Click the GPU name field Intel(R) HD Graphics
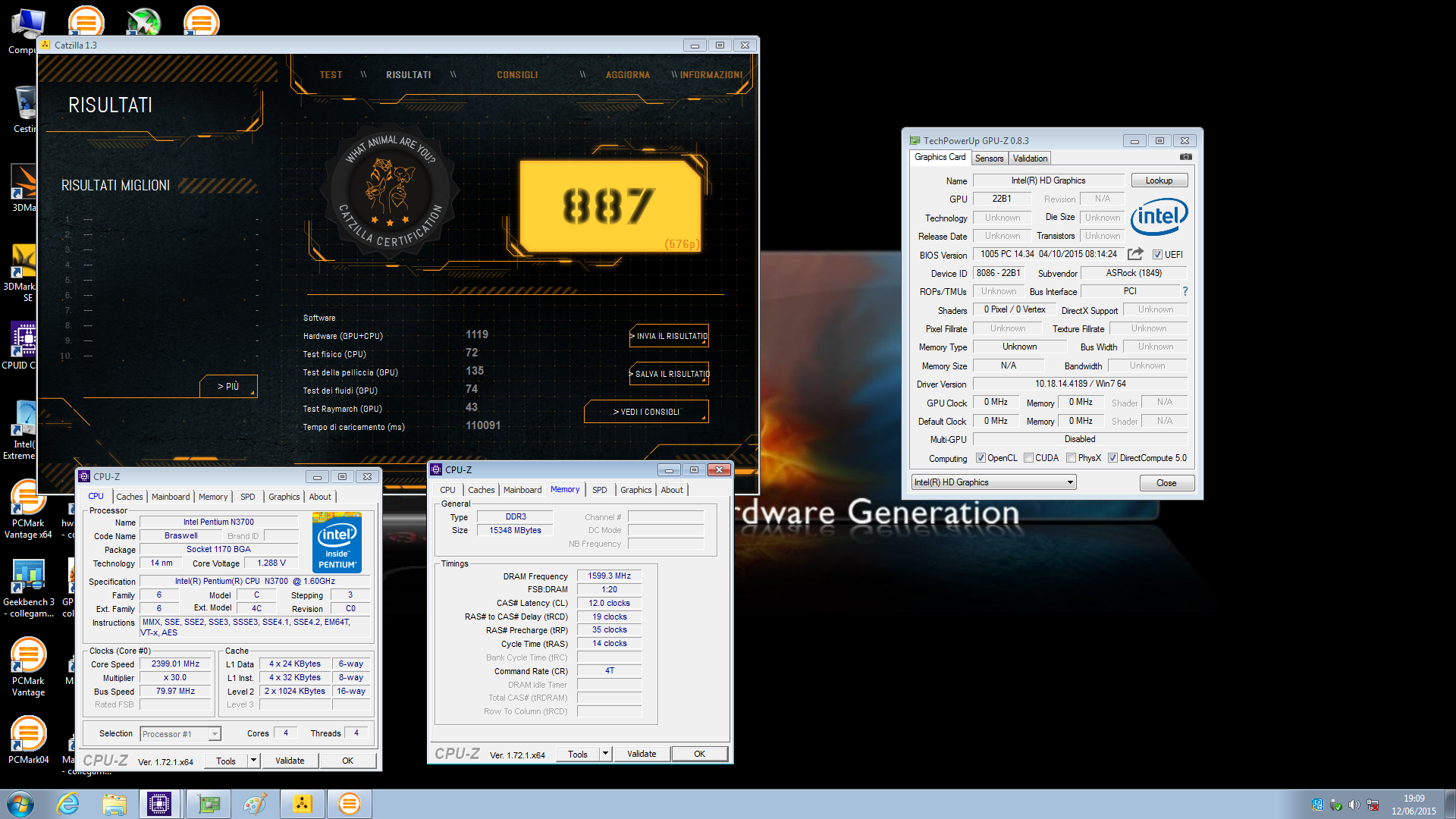1456x819 pixels. coord(1048,180)
